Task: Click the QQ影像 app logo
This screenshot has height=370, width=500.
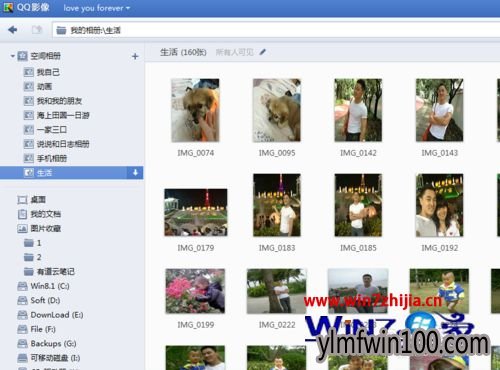Action: click(8, 7)
